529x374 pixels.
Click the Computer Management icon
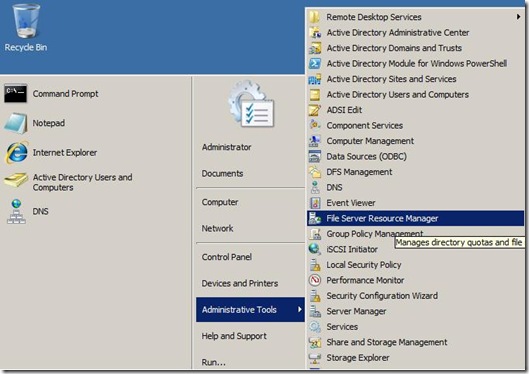pyautogui.click(x=315, y=141)
